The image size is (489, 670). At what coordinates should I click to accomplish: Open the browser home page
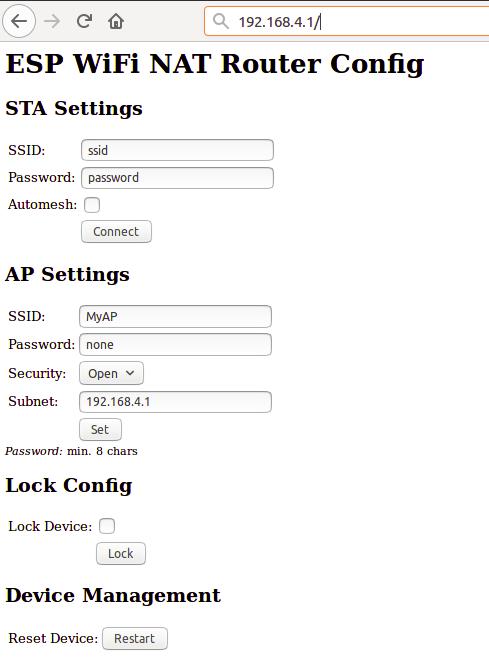point(116,21)
